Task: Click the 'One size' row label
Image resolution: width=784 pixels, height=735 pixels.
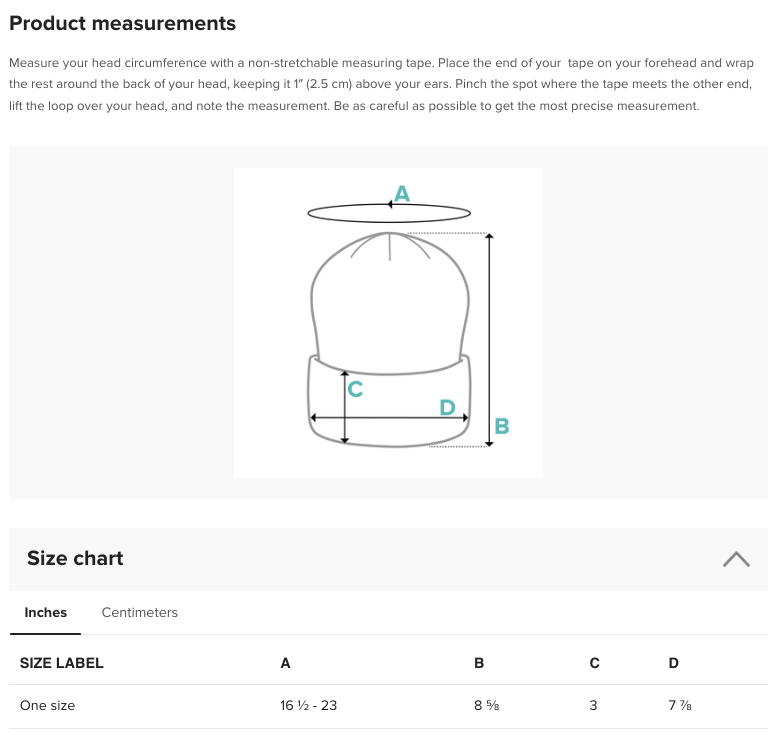Action: point(48,706)
